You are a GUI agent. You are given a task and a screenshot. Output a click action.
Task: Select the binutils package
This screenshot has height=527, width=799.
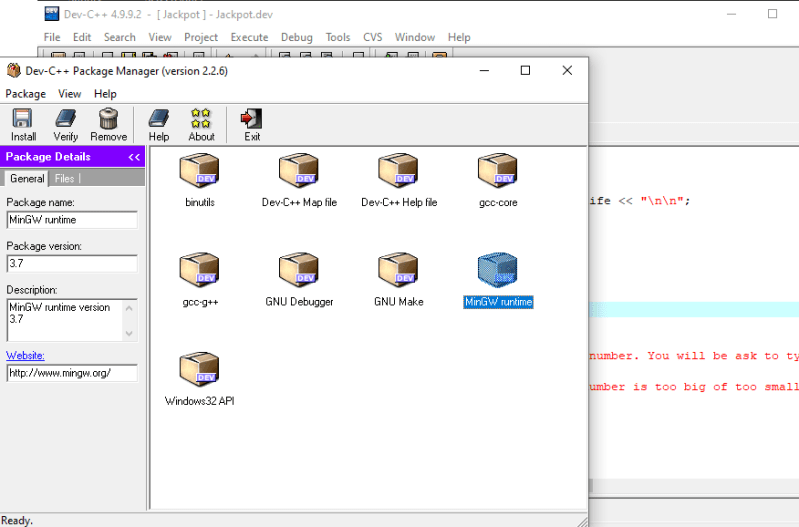200,180
